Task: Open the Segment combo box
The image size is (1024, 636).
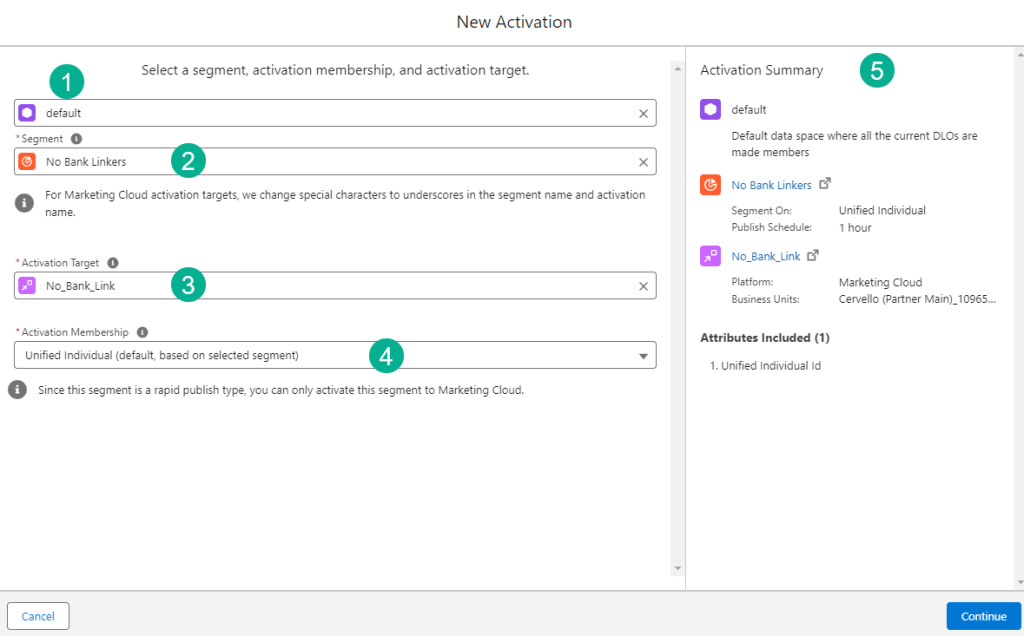Action: 330,162
